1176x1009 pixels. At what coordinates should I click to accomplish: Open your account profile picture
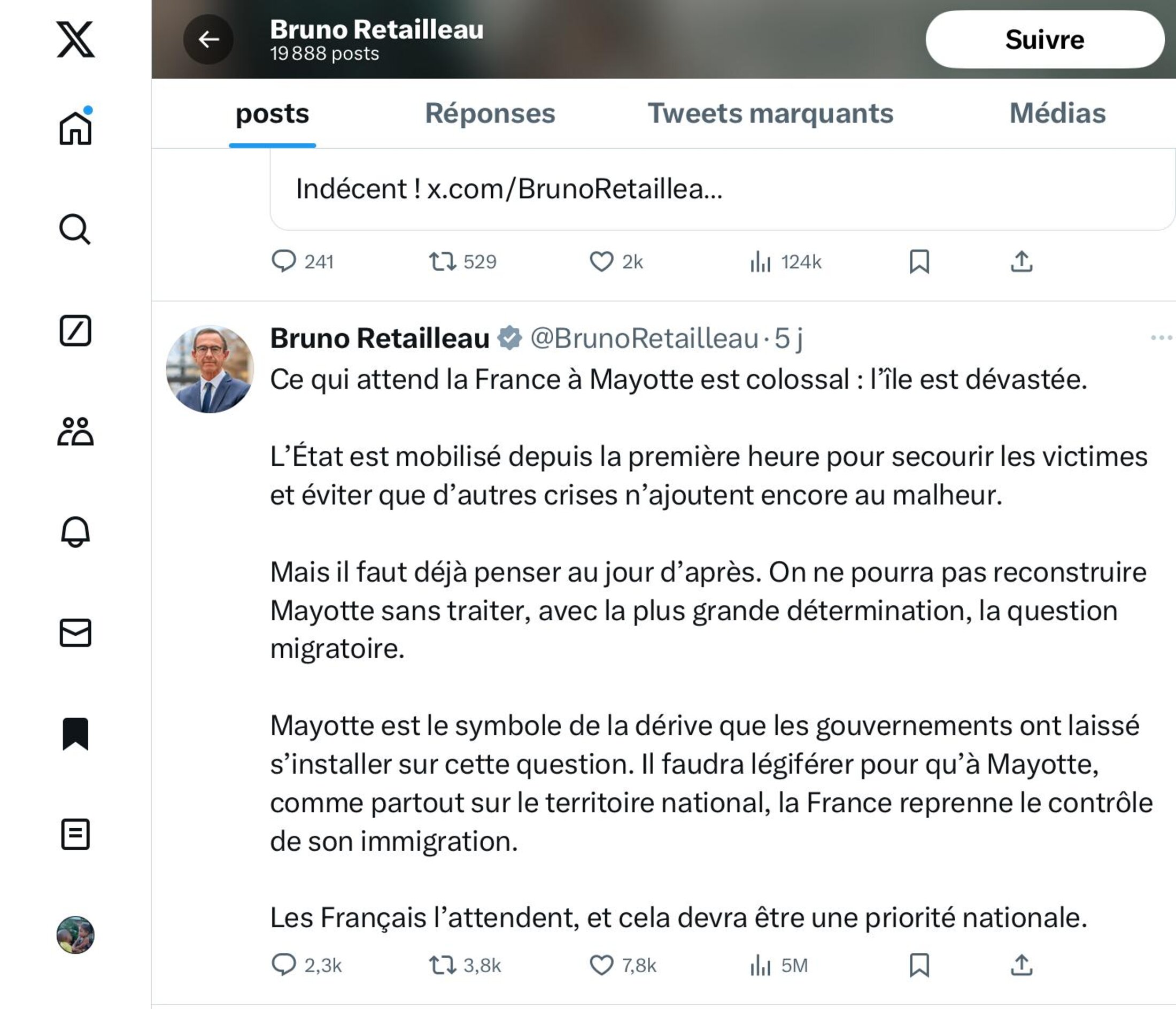click(75, 935)
